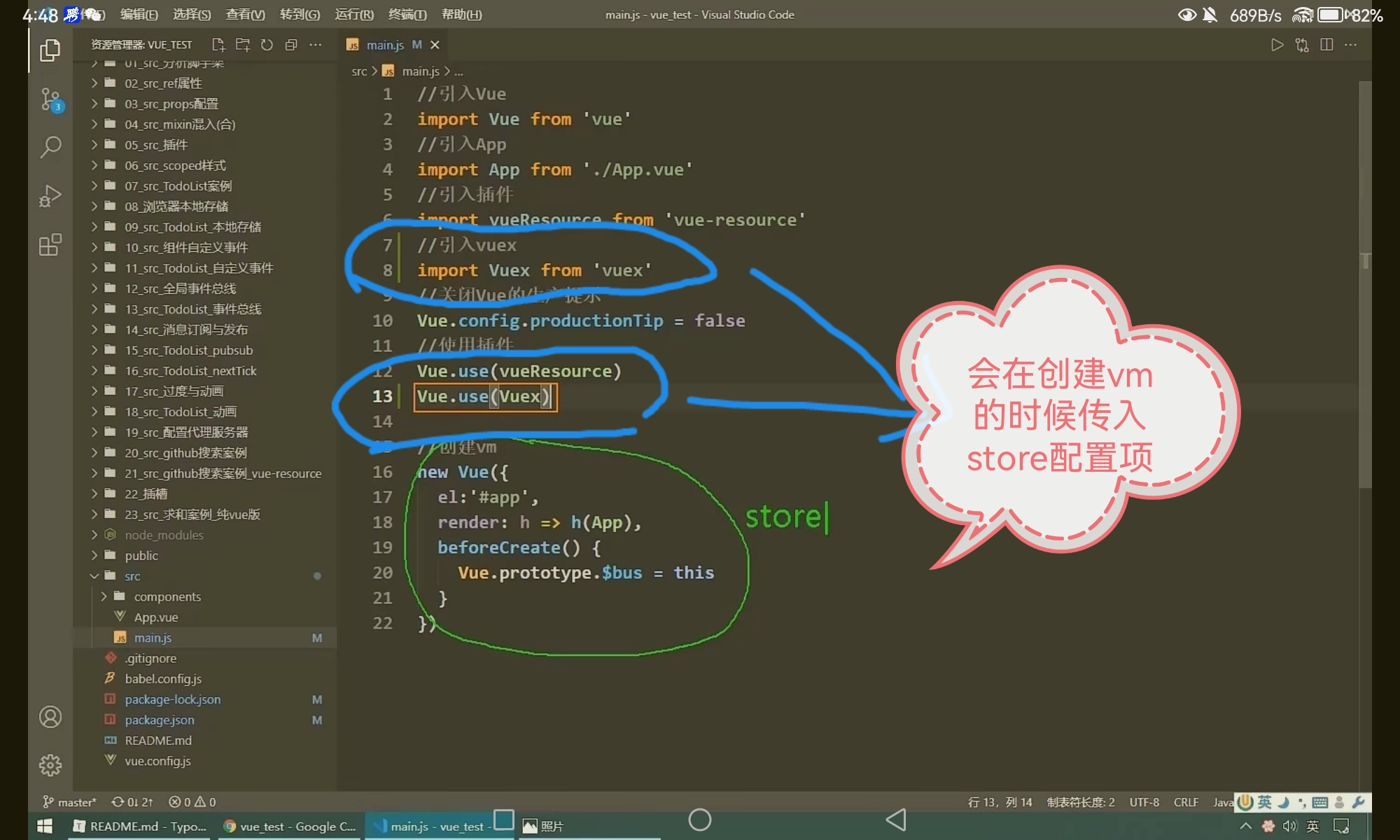Open the 终端(T) menu
This screenshot has height=840, width=1400.
point(407,15)
